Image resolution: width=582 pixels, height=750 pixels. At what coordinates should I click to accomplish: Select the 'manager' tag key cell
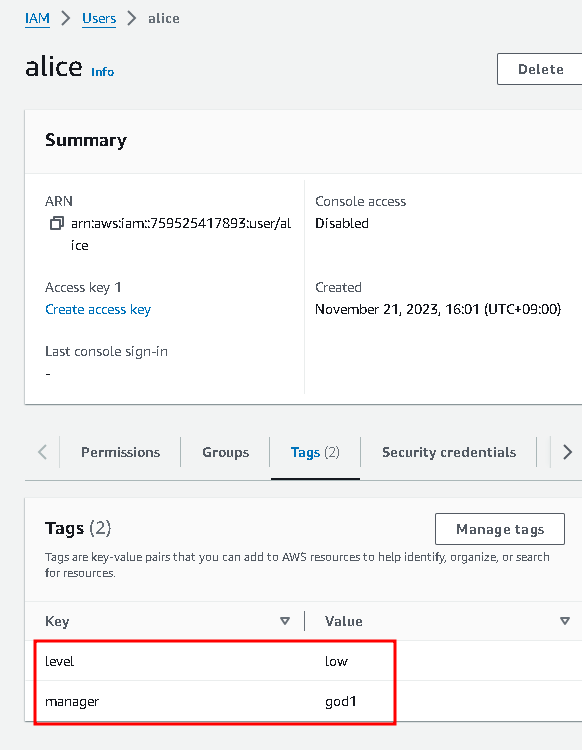(x=72, y=702)
